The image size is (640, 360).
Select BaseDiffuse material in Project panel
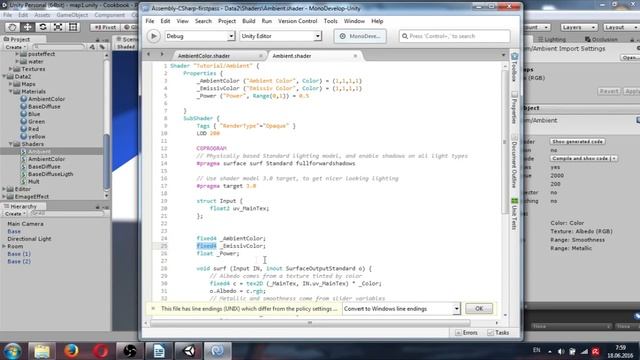click(x=44, y=107)
